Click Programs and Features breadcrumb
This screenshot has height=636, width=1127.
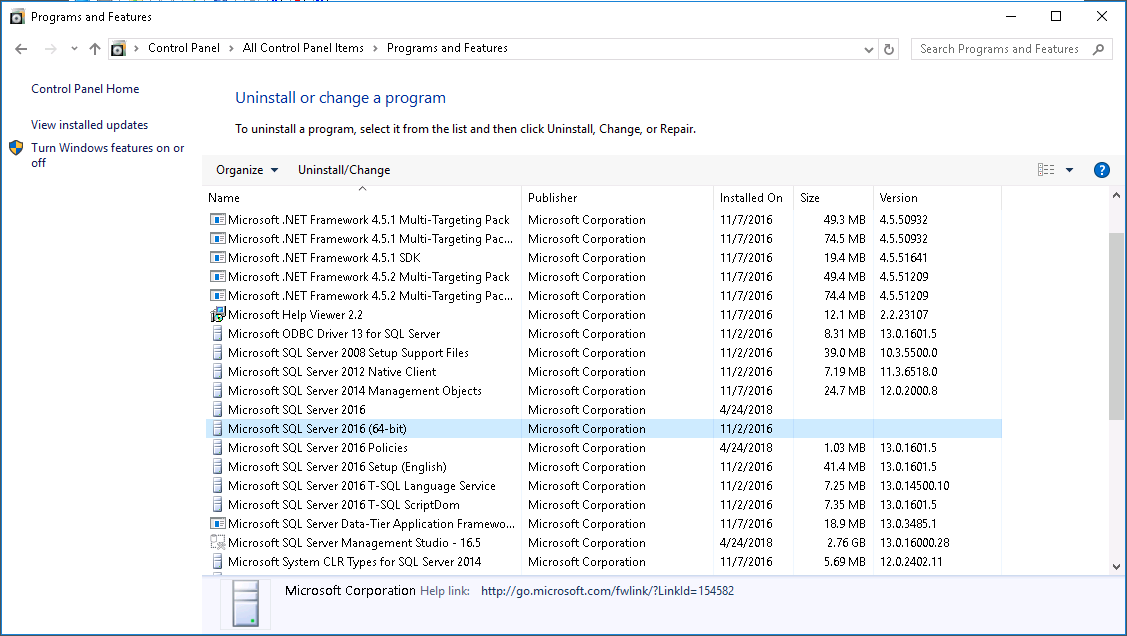pos(447,48)
